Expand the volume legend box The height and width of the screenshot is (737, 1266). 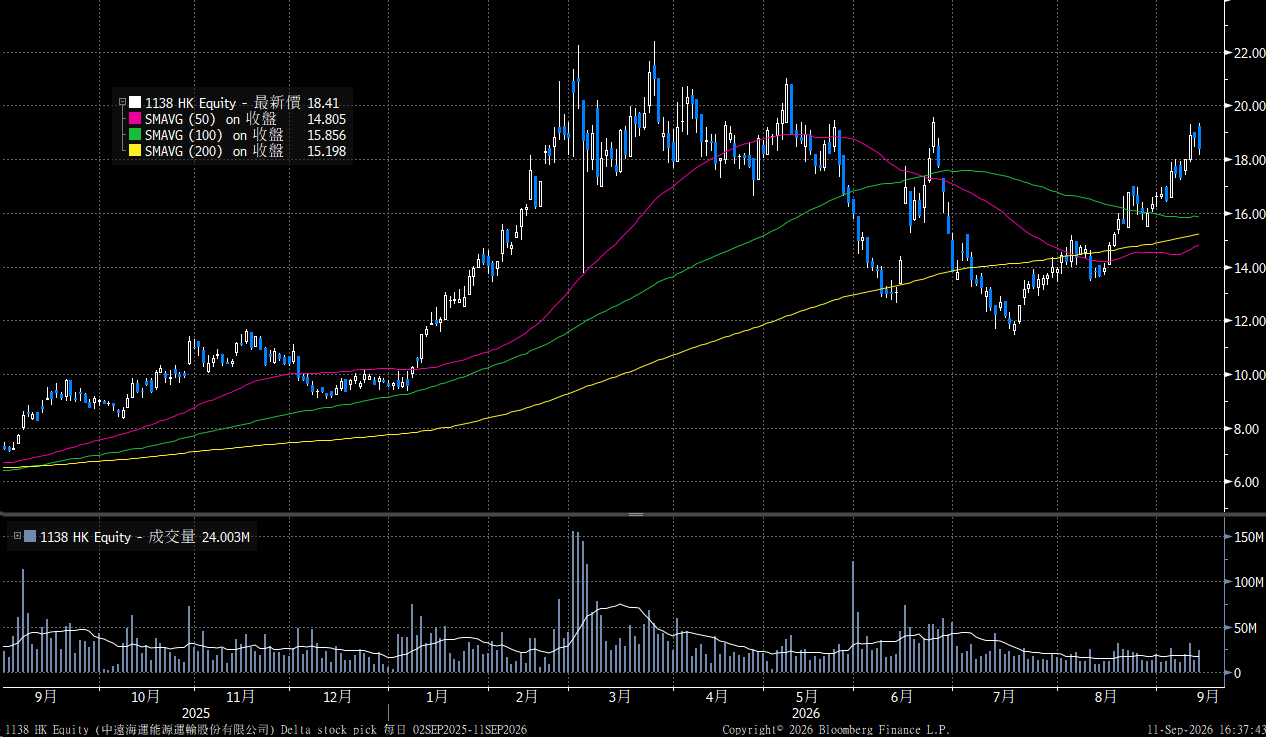17,537
